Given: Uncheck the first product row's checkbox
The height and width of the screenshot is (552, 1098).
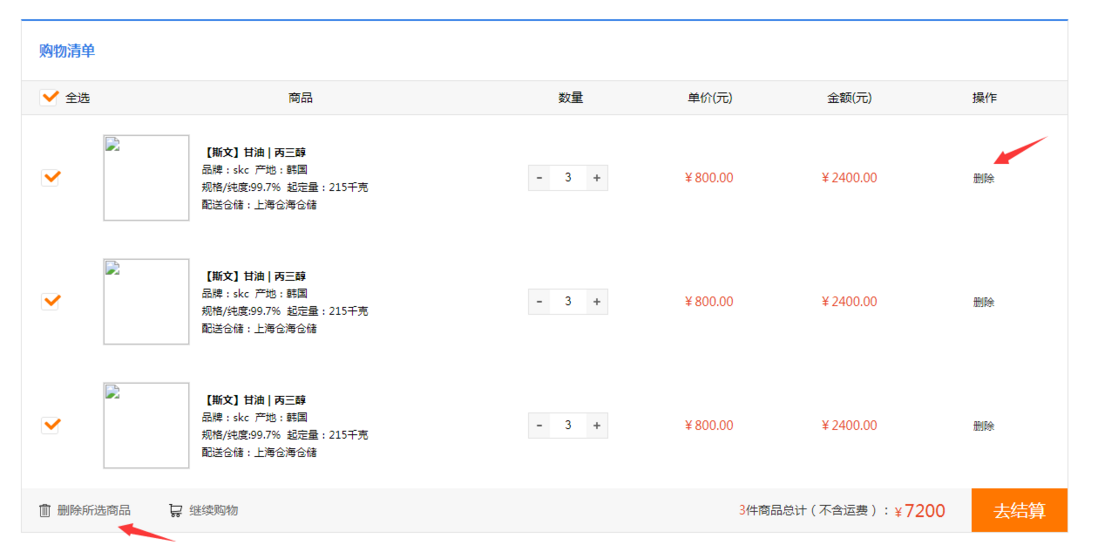Looking at the screenshot, I should (x=50, y=177).
